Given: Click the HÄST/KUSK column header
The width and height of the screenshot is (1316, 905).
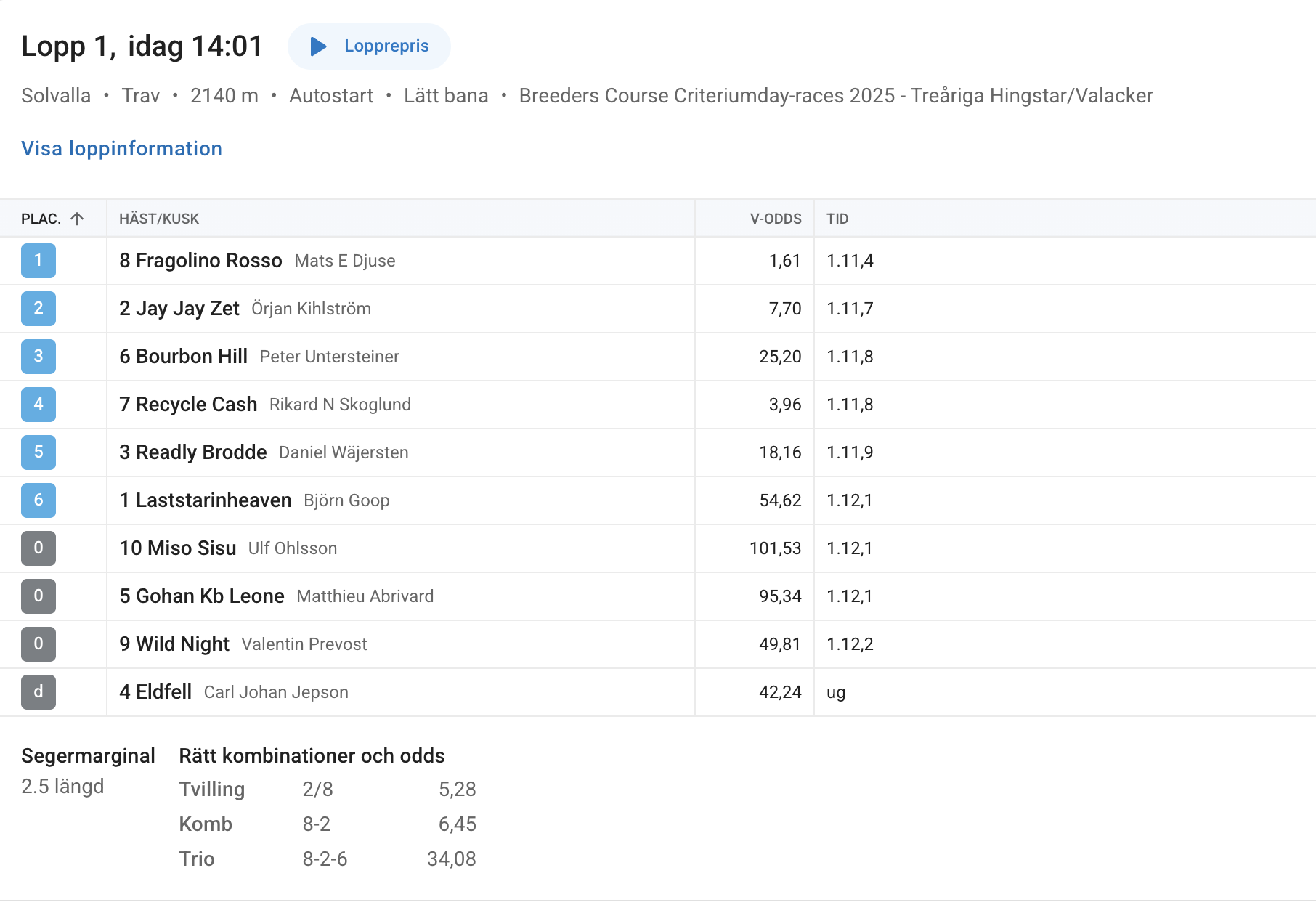Looking at the screenshot, I should pyautogui.click(x=159, y=219).
